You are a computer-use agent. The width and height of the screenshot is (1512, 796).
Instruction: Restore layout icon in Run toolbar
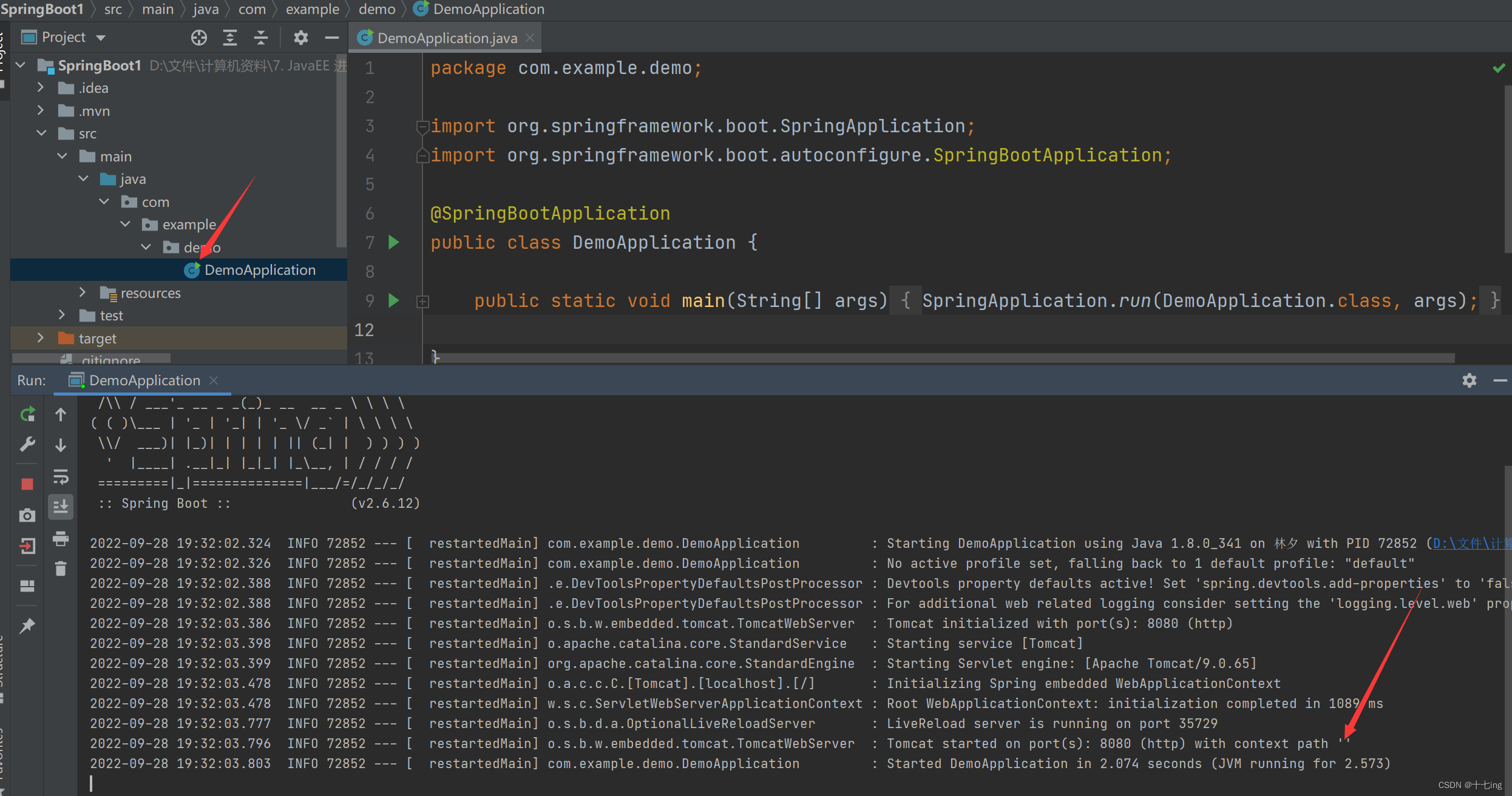click(x=27, y=586)
